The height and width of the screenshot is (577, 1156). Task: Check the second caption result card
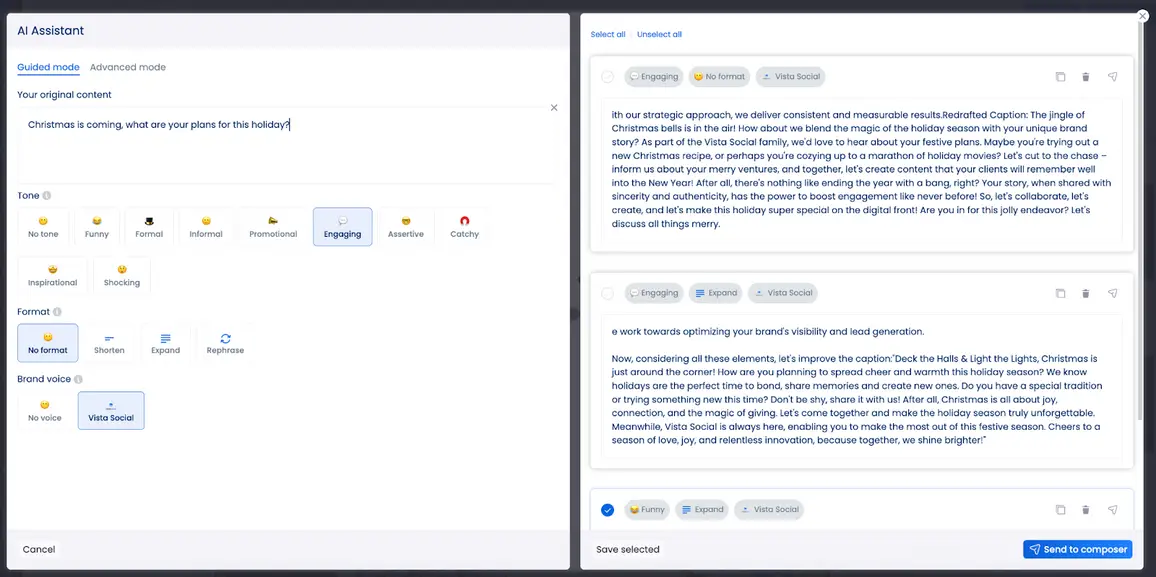click(607, 292)
